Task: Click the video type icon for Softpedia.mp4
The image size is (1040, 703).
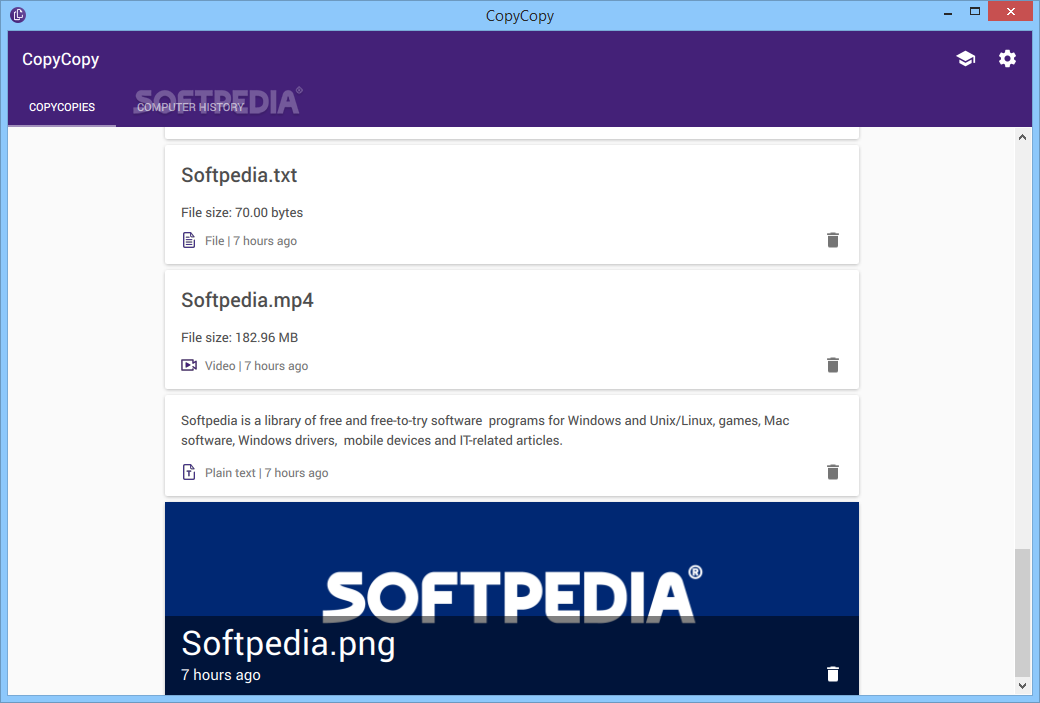Action: click(x=189, y=365)
